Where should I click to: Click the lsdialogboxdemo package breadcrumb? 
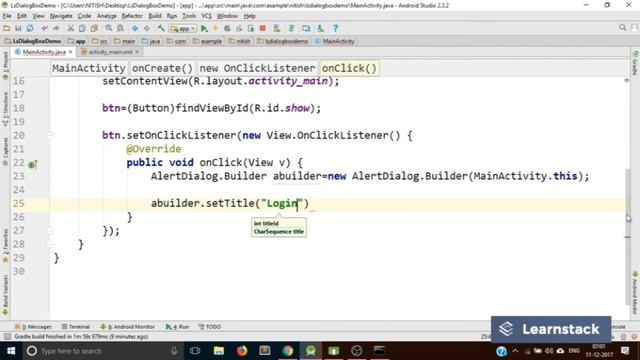click(x=282, y=41)
